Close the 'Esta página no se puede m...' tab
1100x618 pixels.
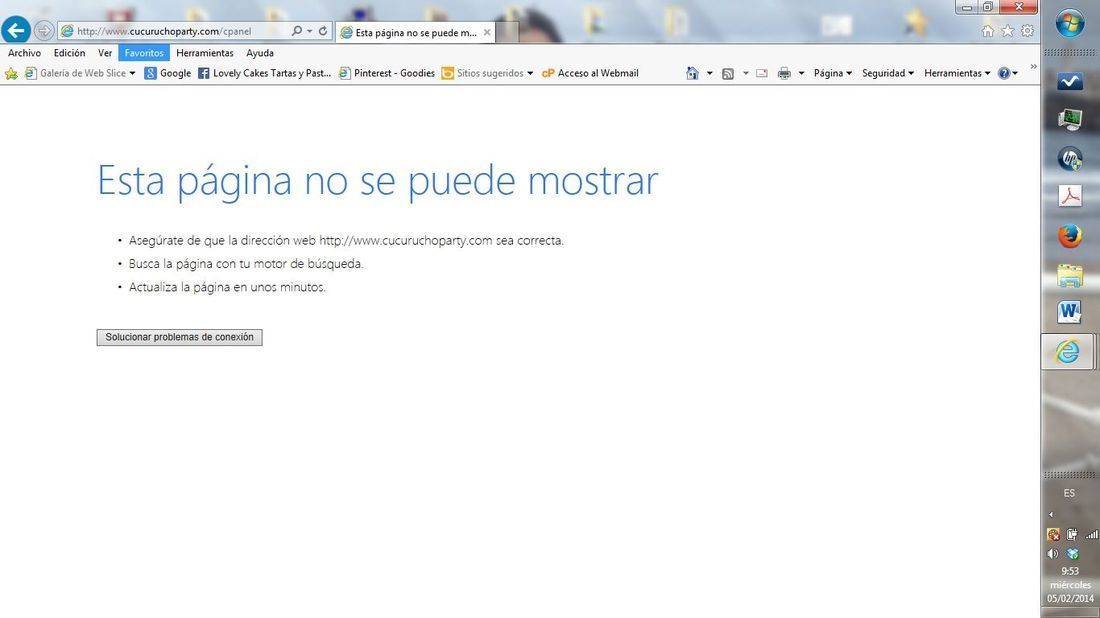487,32
